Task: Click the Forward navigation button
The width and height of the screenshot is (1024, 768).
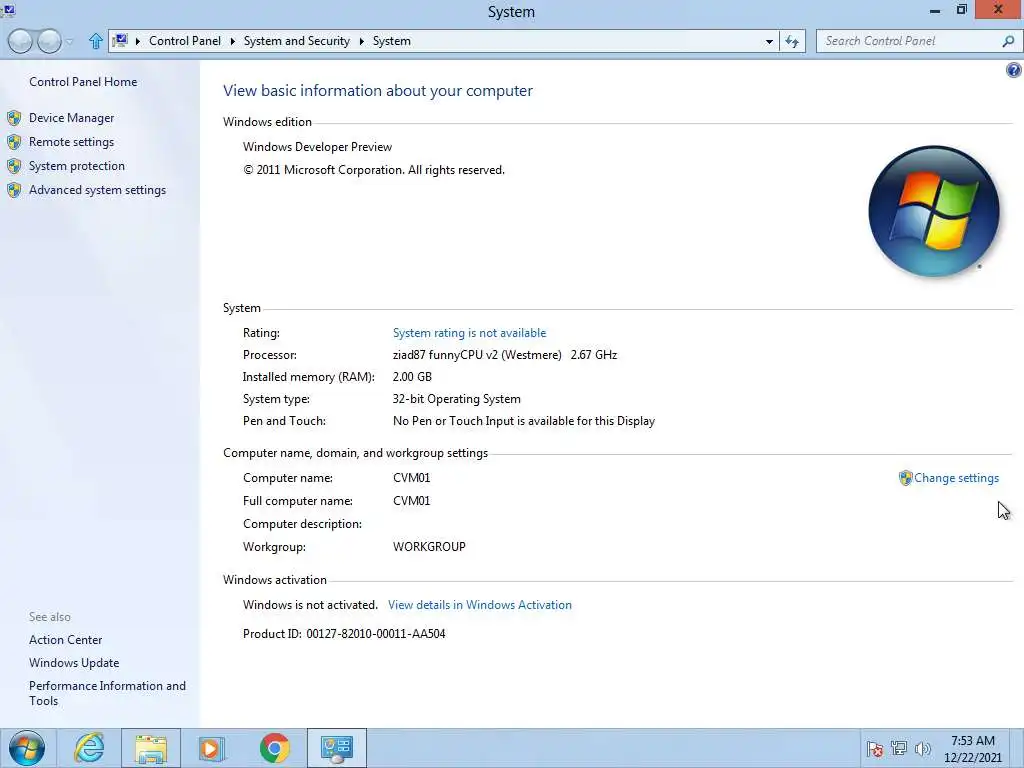Action: [49, 41]
